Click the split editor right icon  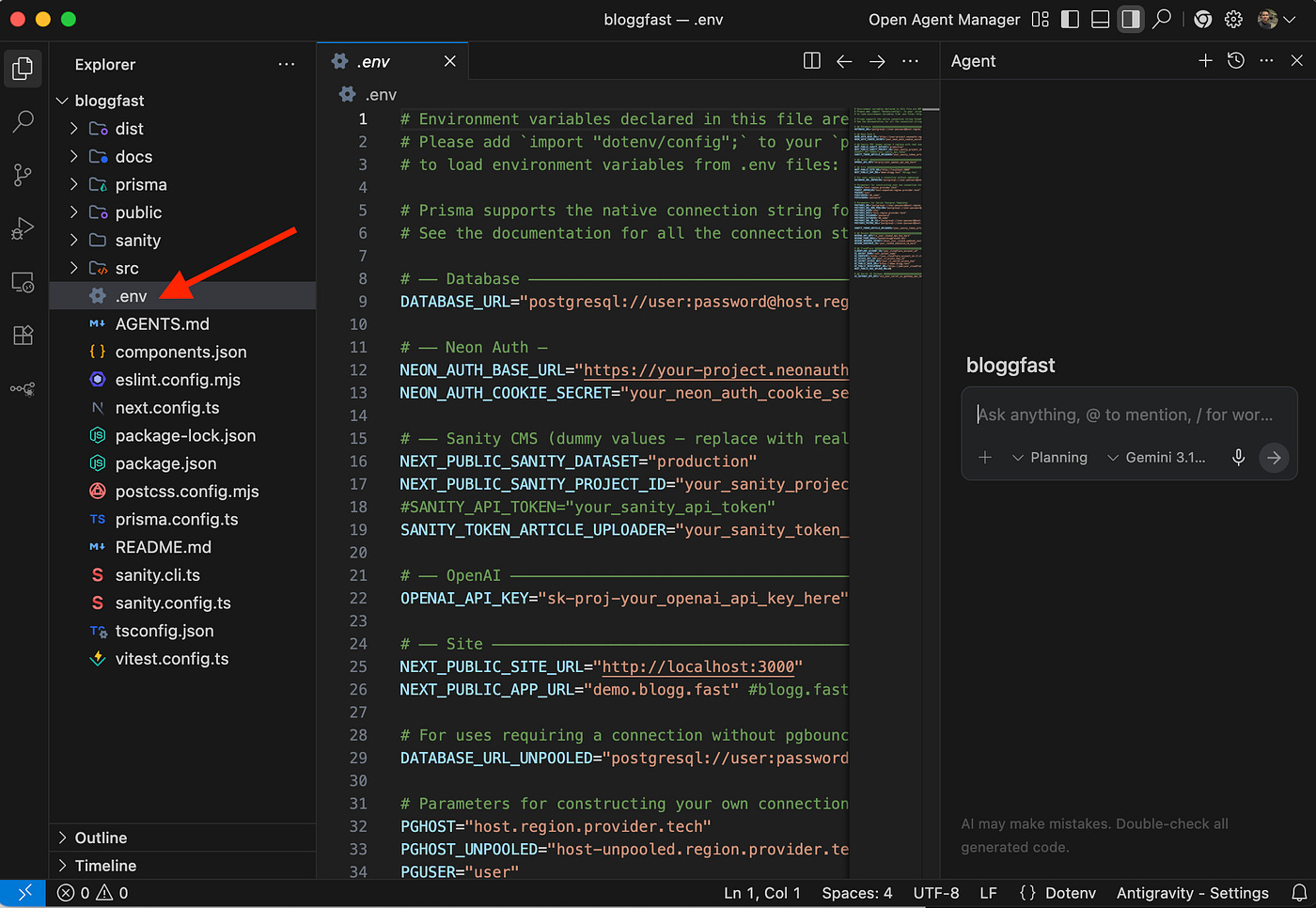click(812, 61)
